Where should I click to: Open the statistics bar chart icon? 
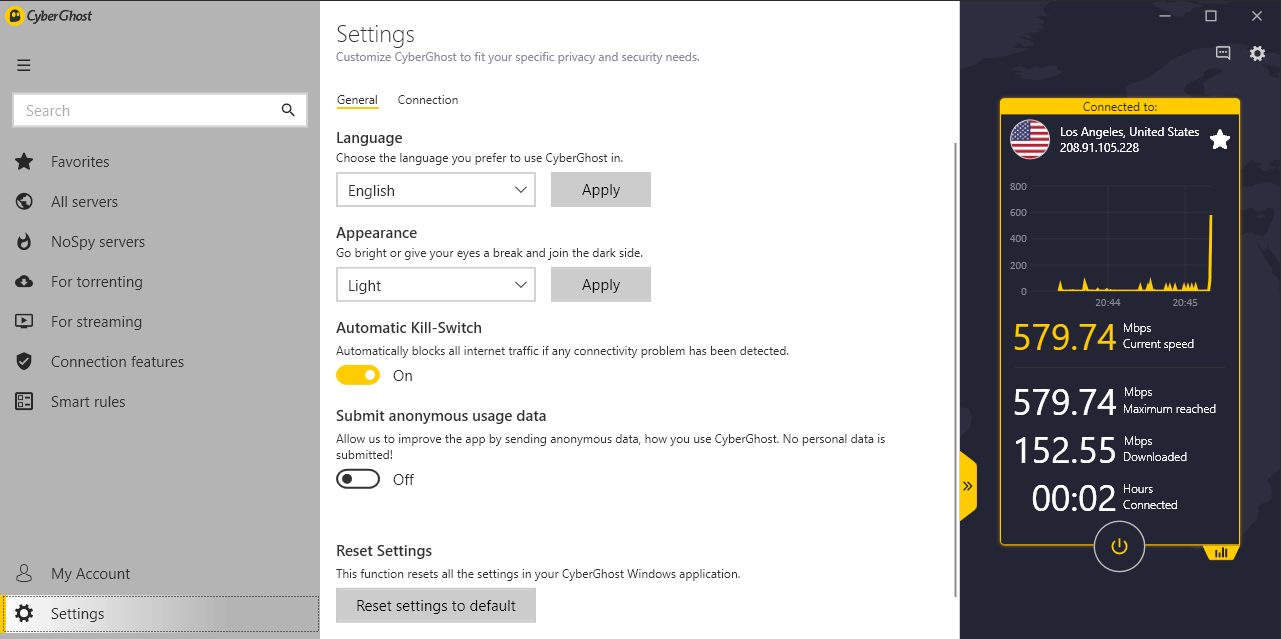(1221, 552)
